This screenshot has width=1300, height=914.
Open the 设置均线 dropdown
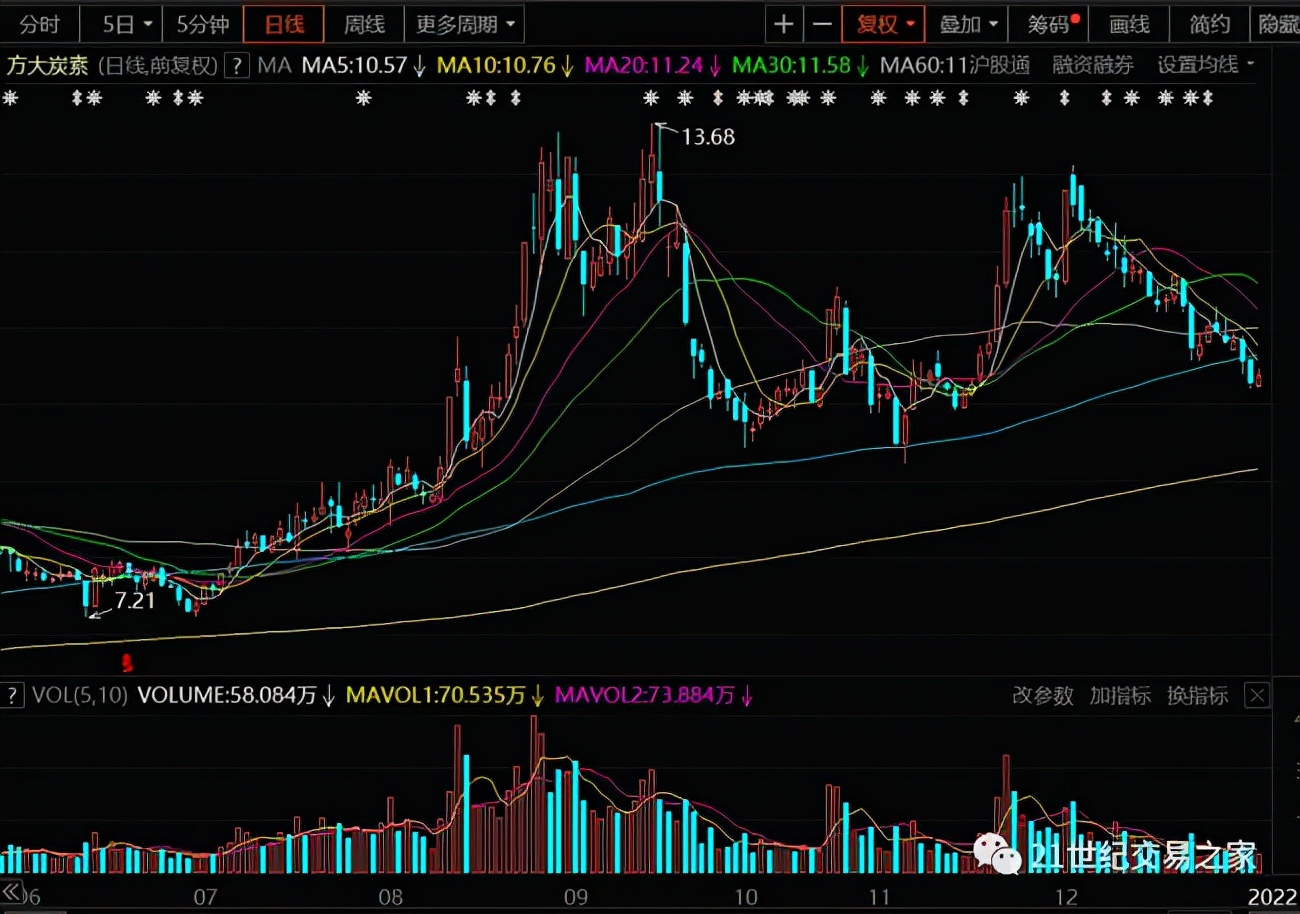1206,66
